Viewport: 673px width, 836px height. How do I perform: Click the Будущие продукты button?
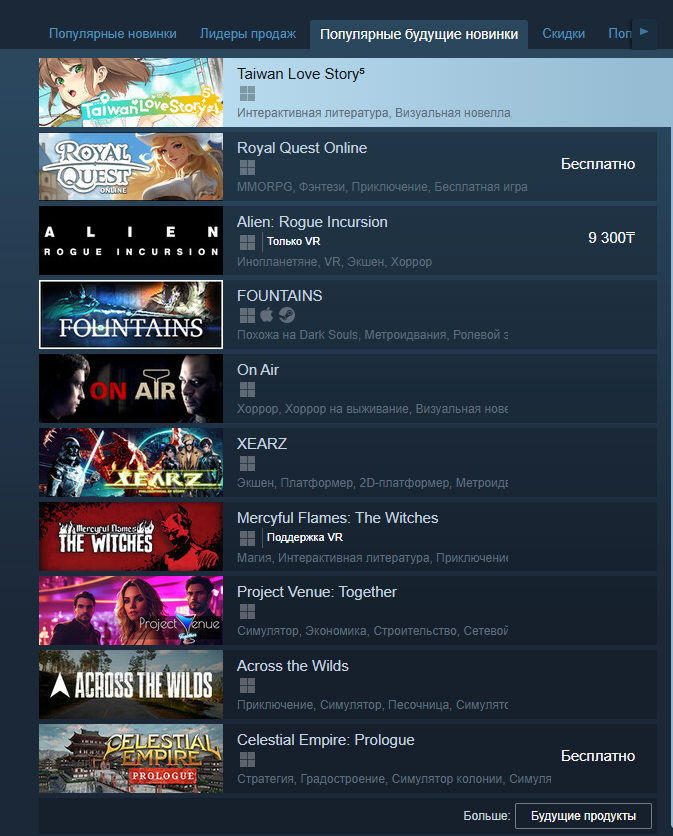point(583,816)
